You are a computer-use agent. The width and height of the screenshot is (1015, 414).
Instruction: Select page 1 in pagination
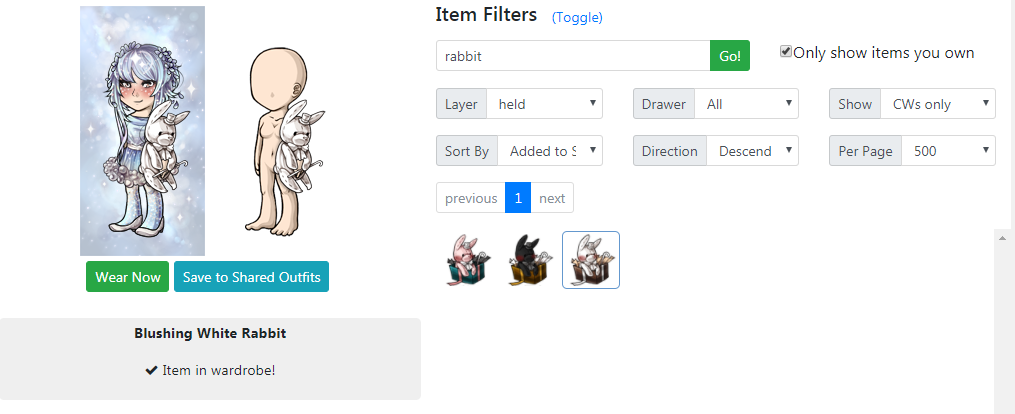518,198
